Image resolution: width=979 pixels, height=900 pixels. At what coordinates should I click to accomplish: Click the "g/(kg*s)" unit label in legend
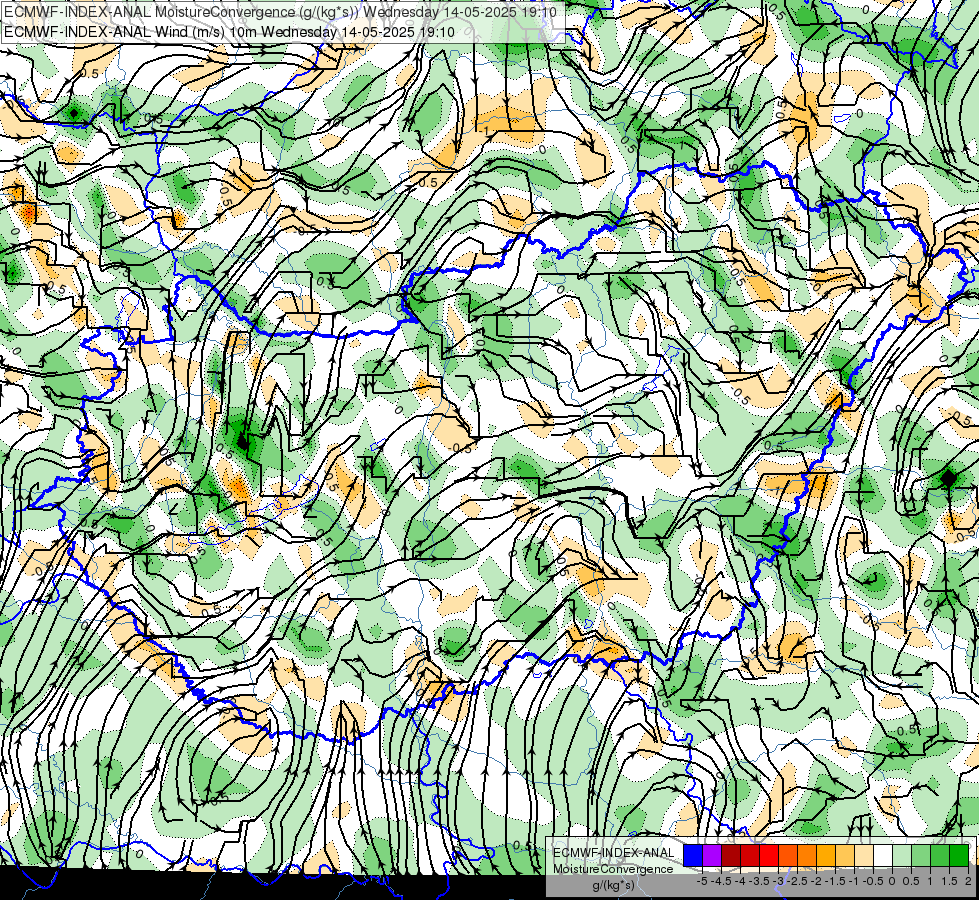[x=613, y=885]
